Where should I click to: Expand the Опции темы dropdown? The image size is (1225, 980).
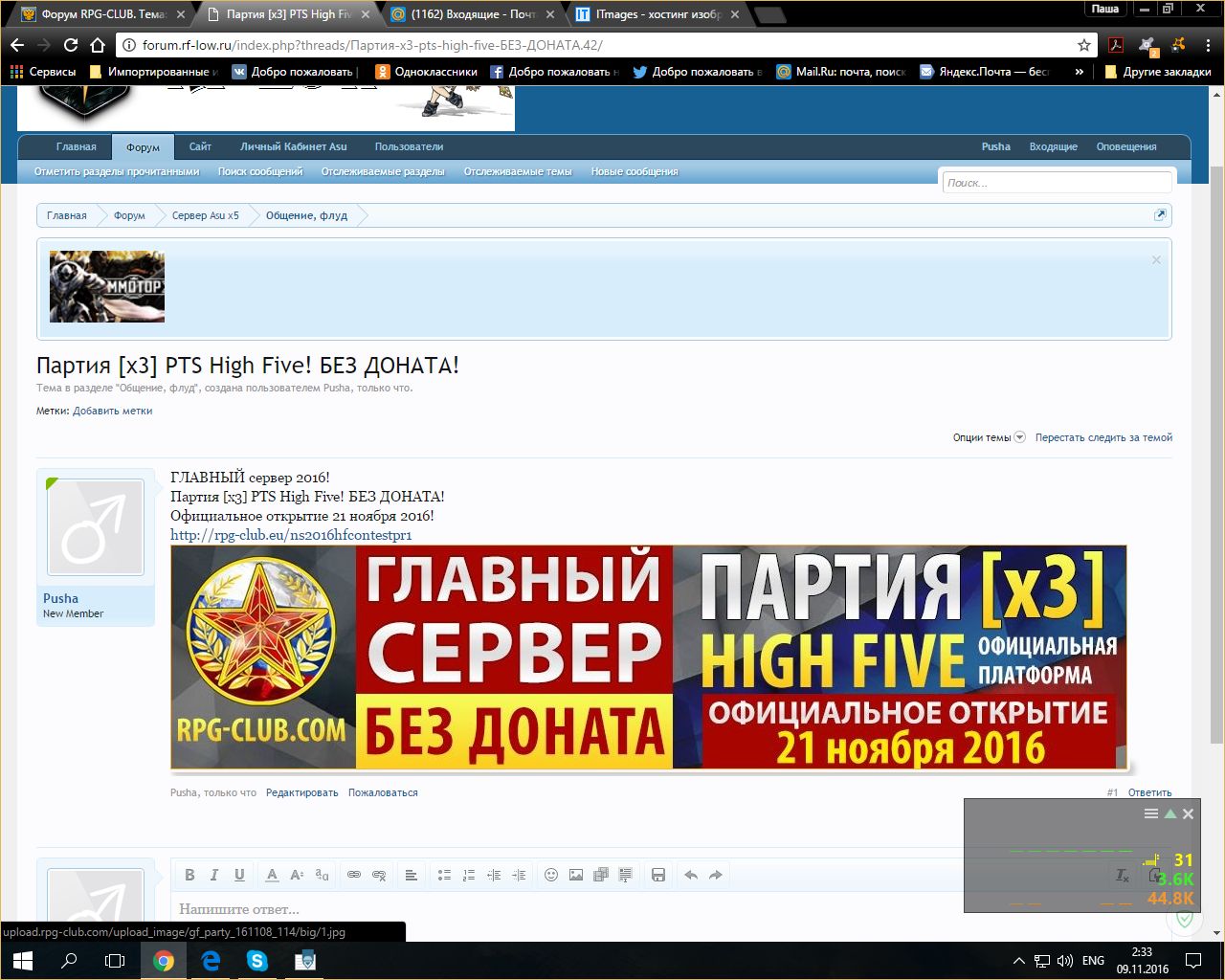(x=990, y=437)
